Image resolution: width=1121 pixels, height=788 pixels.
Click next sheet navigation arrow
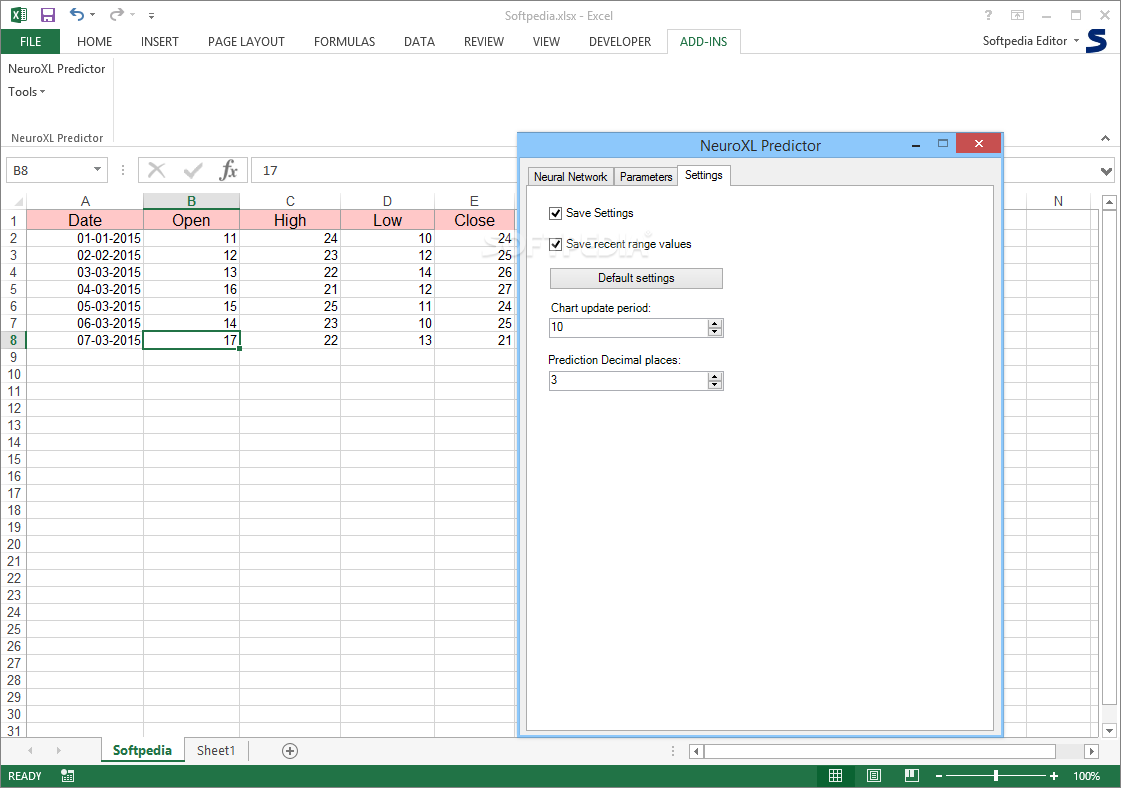(x=59, y=751)
